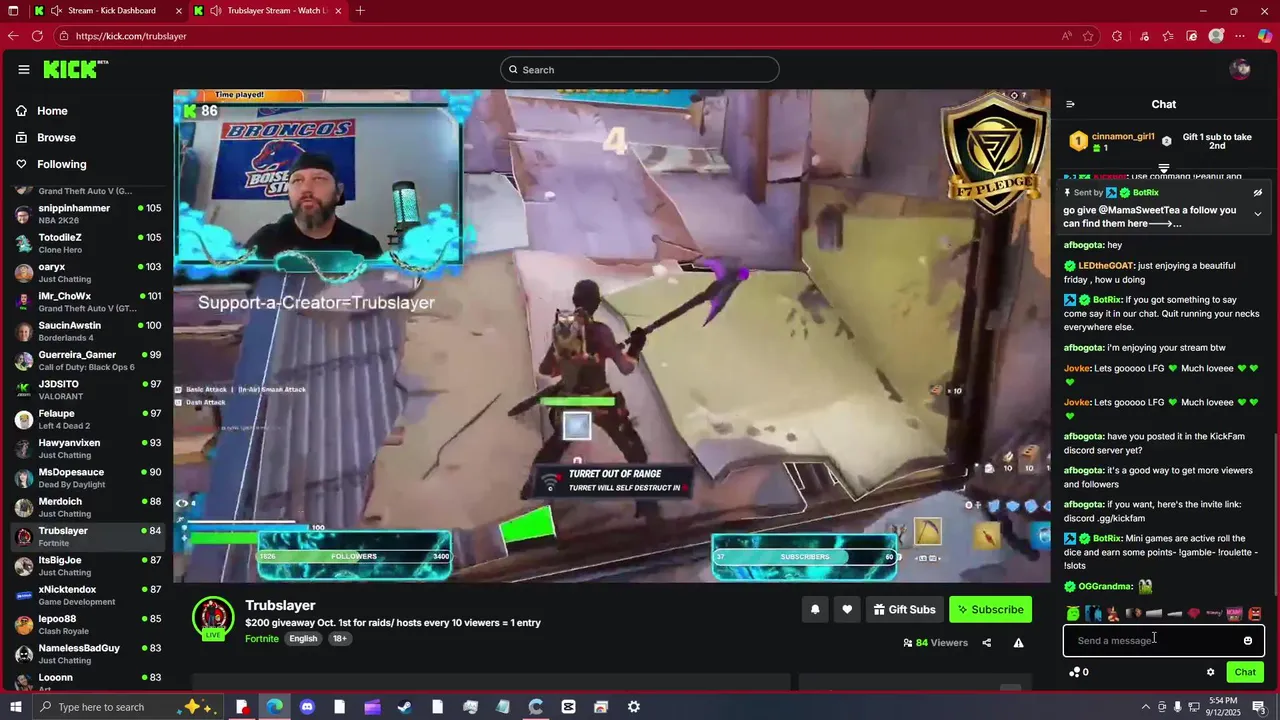Click the English language tag
Image resolution: width=1280 pixels, height=720 pixels.
[303, 639]
